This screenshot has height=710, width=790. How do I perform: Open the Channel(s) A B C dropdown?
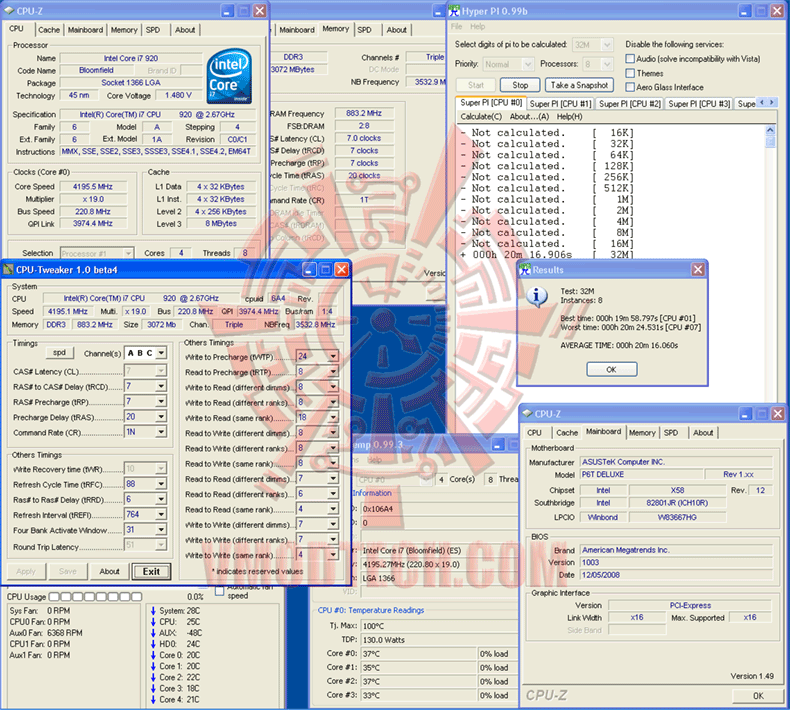161,353
